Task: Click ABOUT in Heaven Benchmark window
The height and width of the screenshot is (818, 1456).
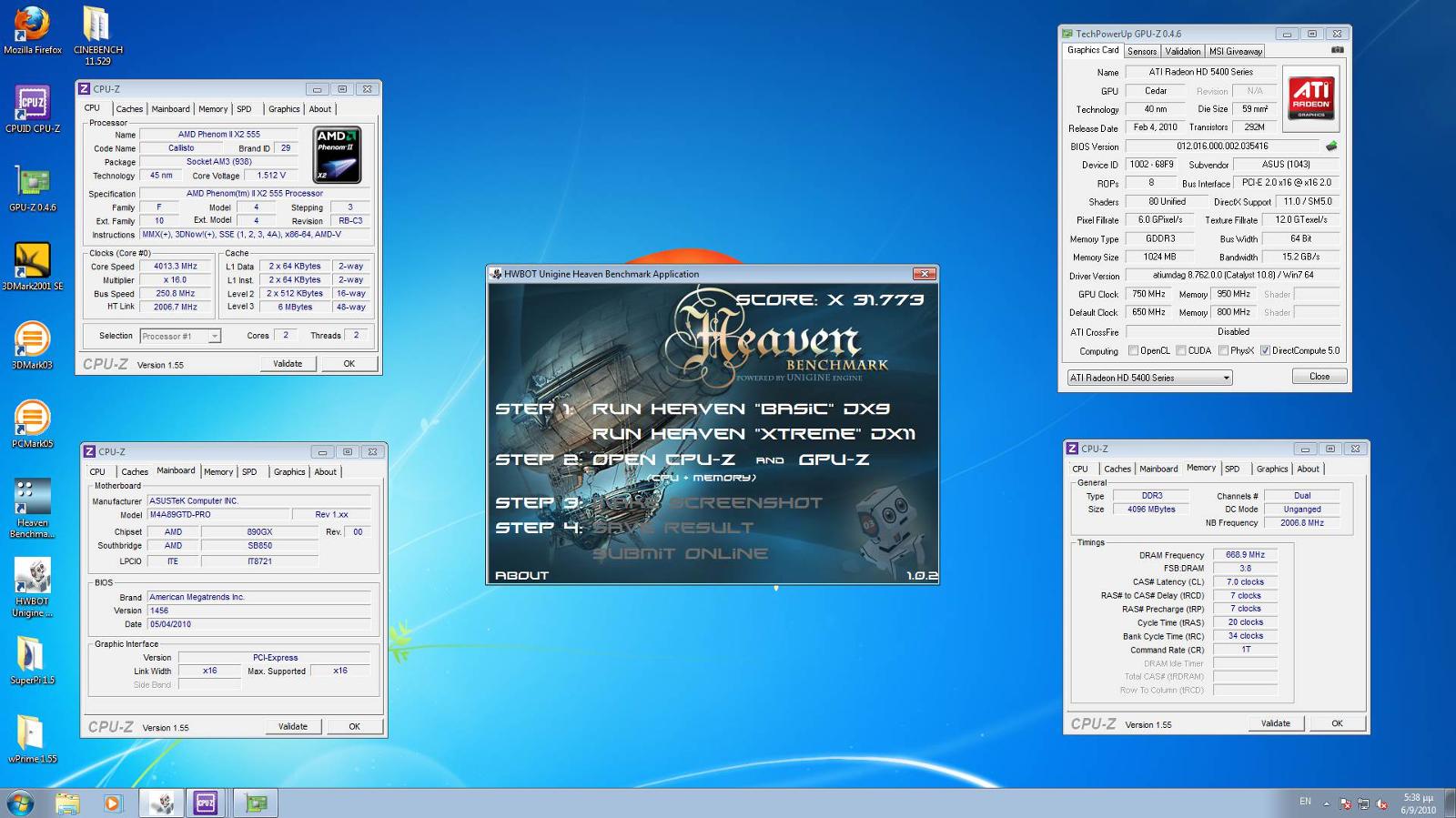Action: pyautogui.click(x=521, y=575)
